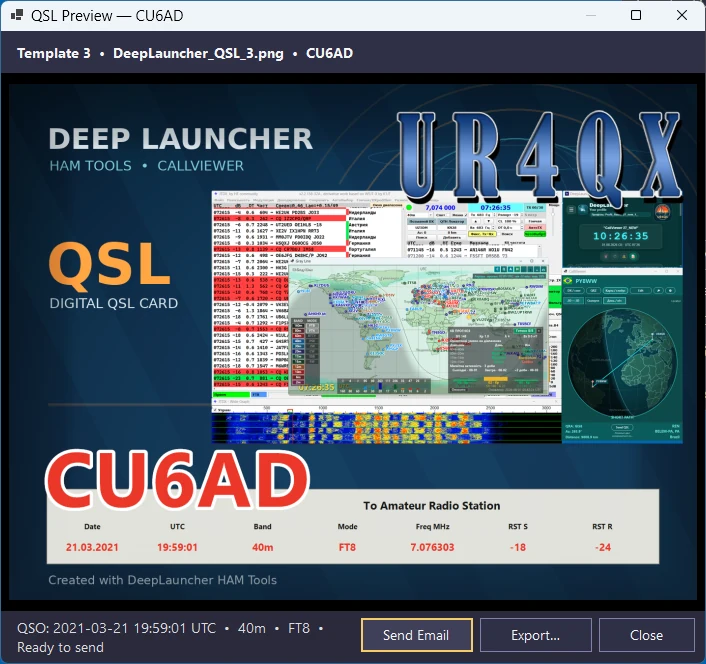This screenshot has height=664, width=706.
Task: Click the QSL card preview image
Action: (x=353, y=342)
